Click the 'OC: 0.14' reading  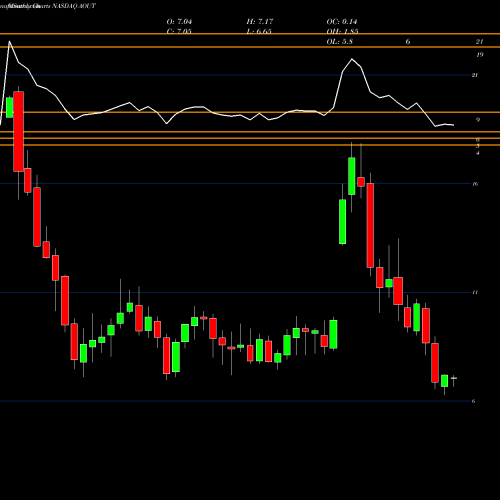pyautogui.click(x=342, y=22)
